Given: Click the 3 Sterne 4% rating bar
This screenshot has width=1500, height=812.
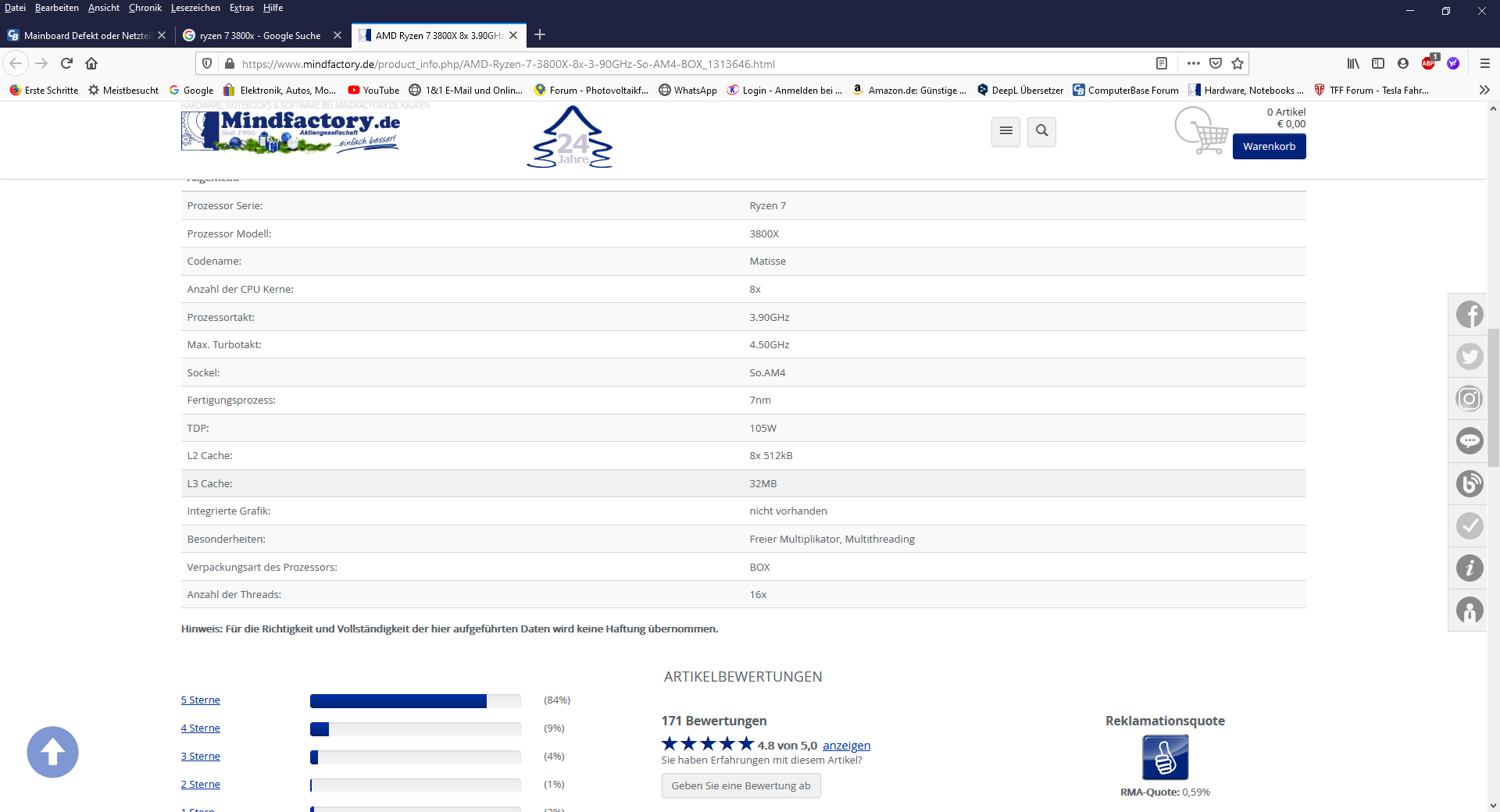Looking at the screenshot, I should click(x=416, y=757).
